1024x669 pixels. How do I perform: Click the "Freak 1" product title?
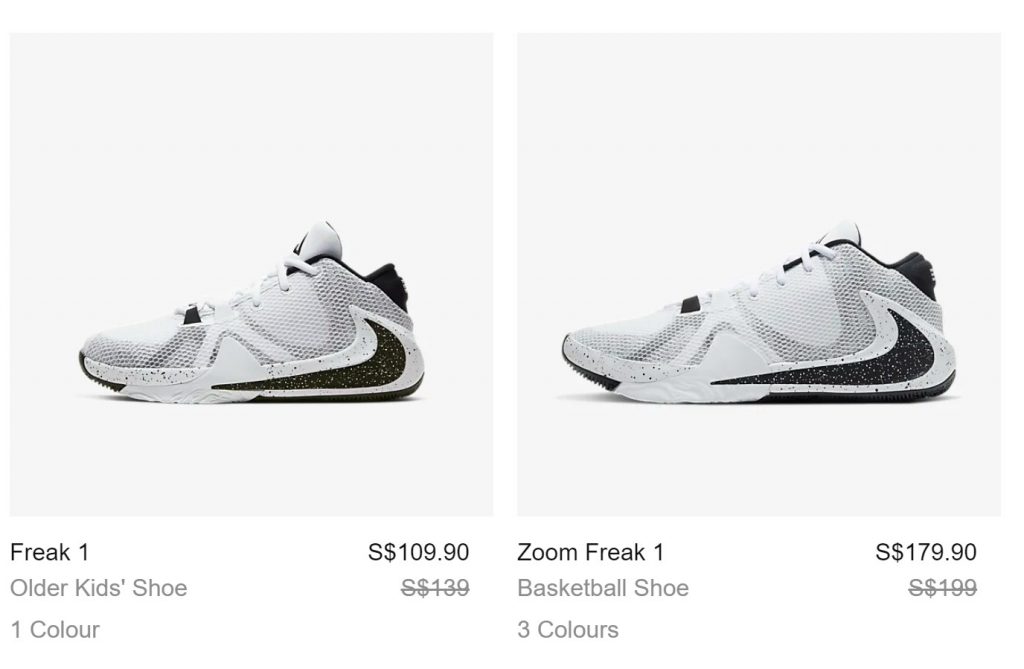pyautogui.click(x=49, y=552)
